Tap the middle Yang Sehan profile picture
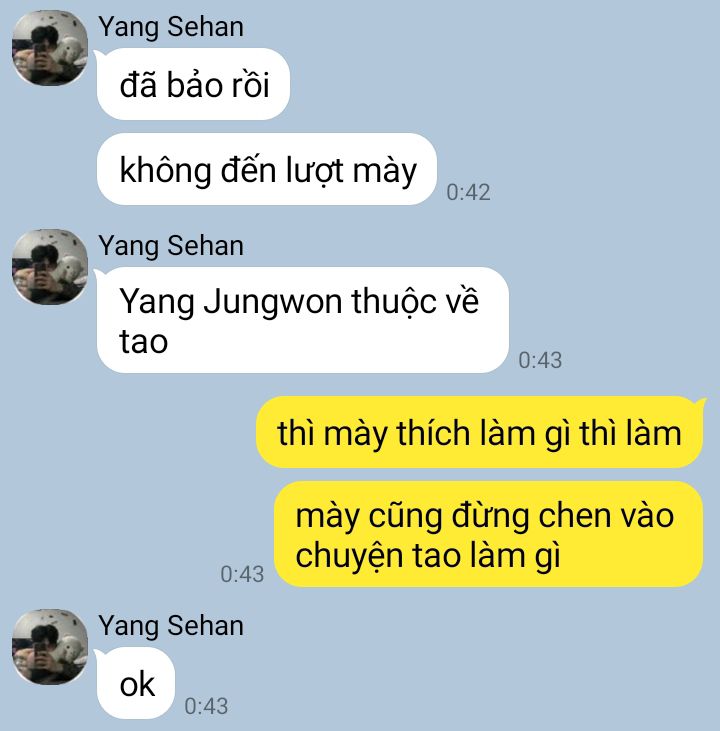 pos(50,267)
